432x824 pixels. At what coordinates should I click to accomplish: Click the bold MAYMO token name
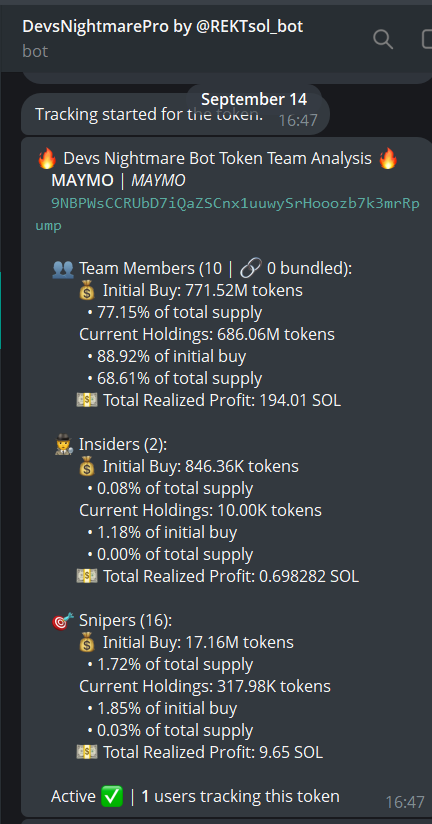pyautogui.click(x=82, y=181)
